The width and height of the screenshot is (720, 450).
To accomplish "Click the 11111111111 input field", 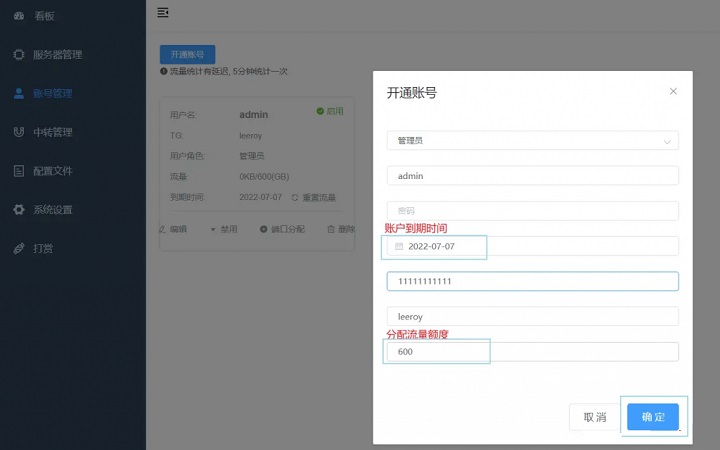I will [533, 281].
